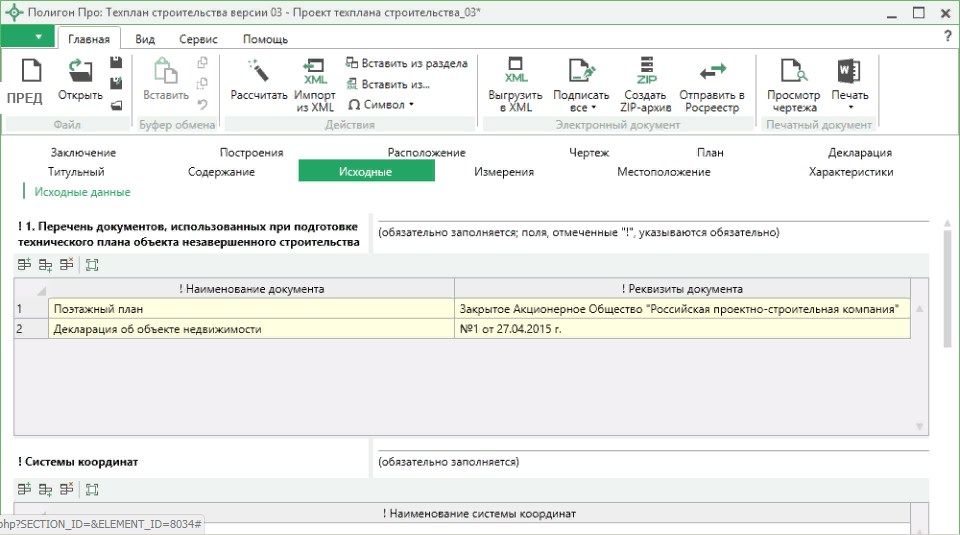Expand table to full screen icon

click(92, 265)
